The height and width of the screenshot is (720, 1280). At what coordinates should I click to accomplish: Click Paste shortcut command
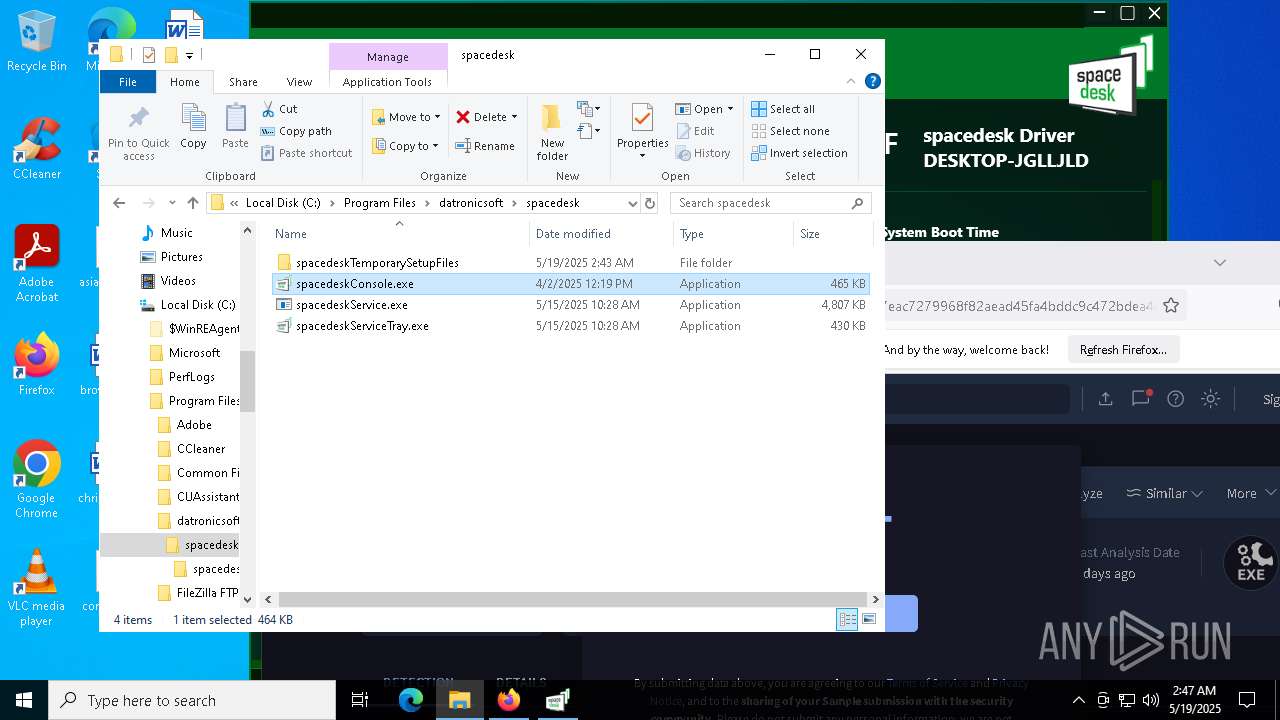(306, 153)
